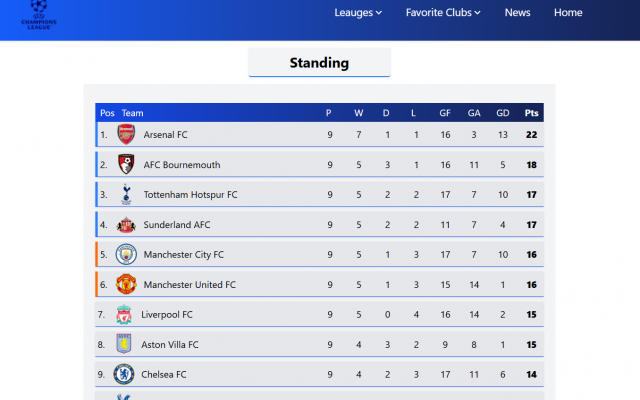Navigate to the Home page
This screenshot has height=400, width=640.
coord(568,13)
